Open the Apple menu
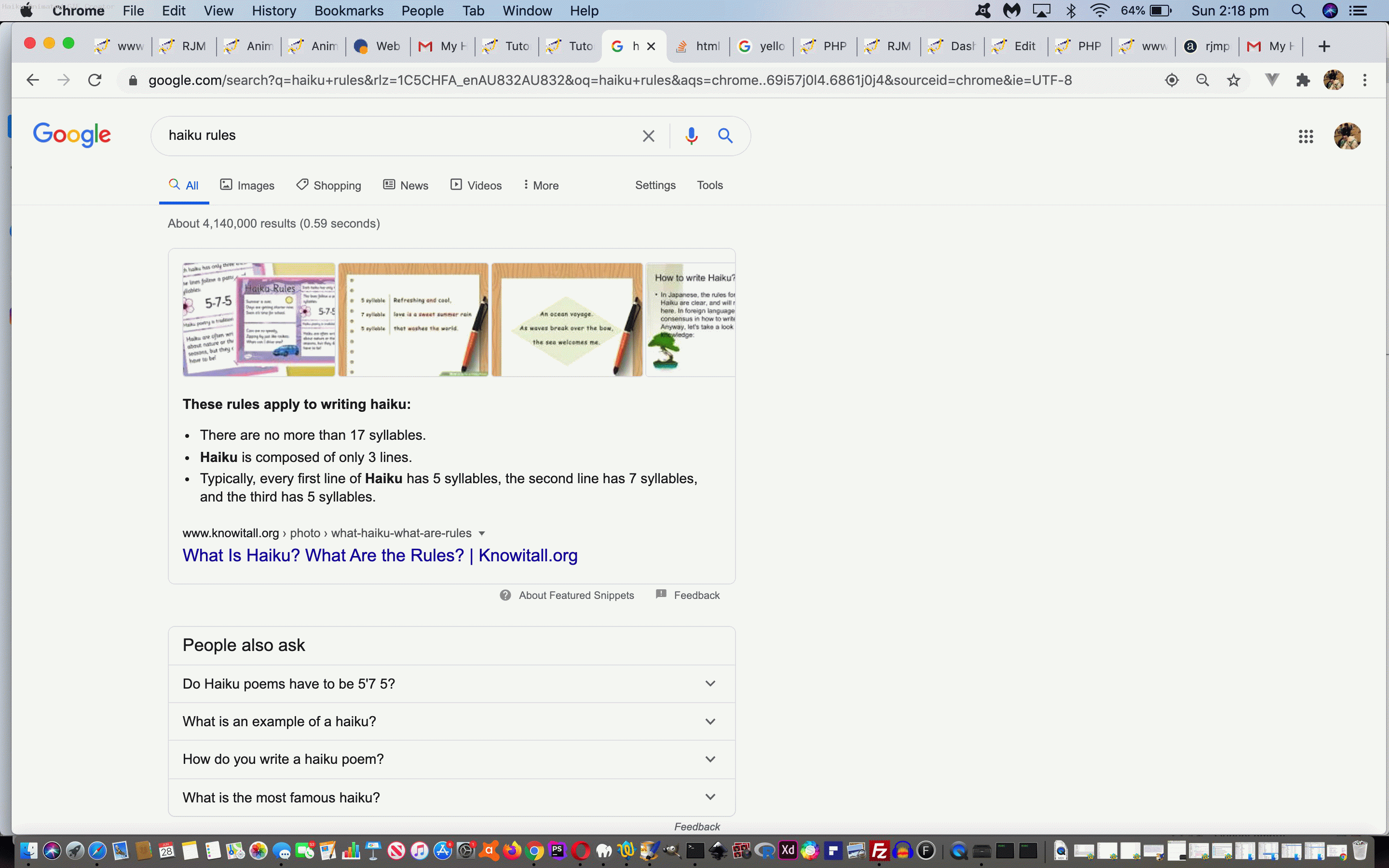 pyautogui.click(x=26, y=11)
